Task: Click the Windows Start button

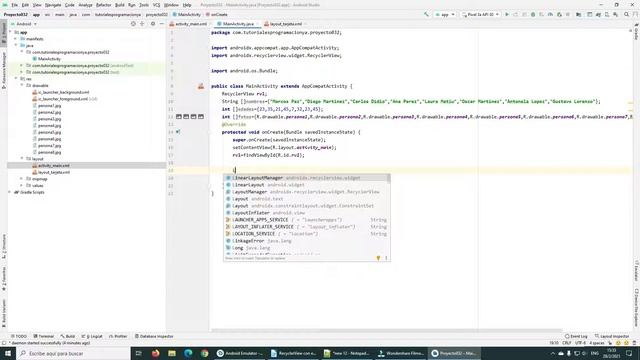Action: pyautogui.click(x=8, y=353)
